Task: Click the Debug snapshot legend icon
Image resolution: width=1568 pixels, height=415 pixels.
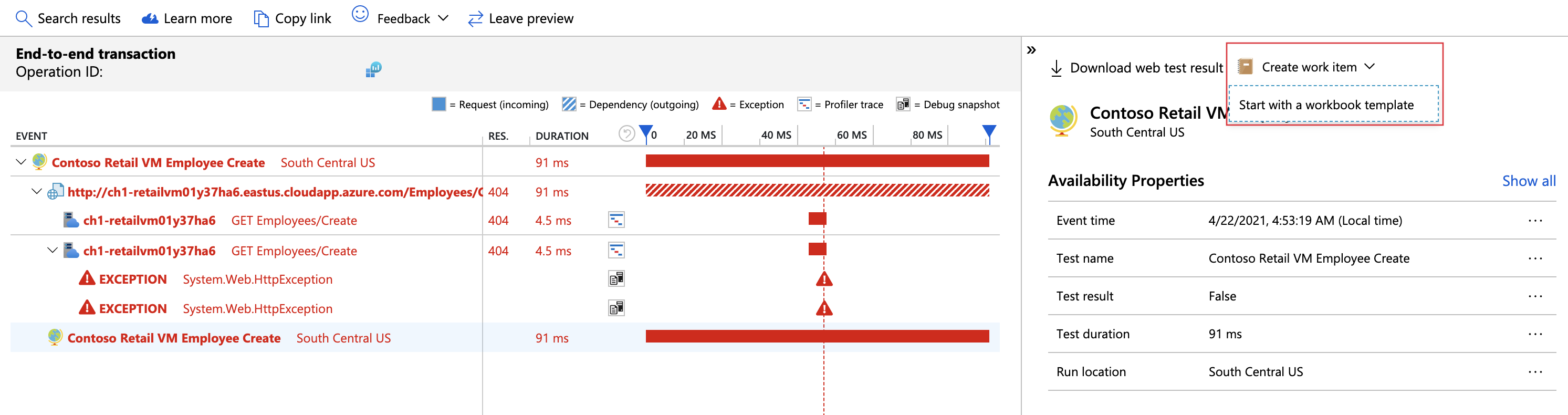Action: pos(903,104)
